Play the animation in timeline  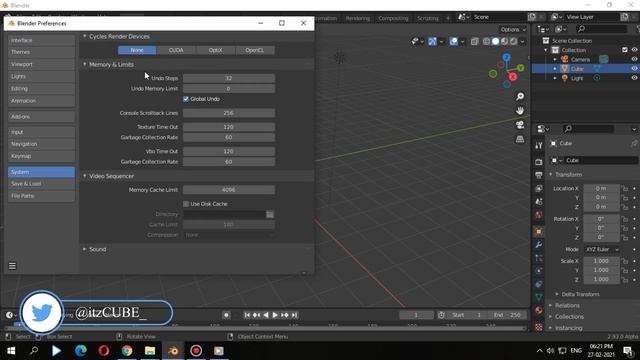(275, 315)
